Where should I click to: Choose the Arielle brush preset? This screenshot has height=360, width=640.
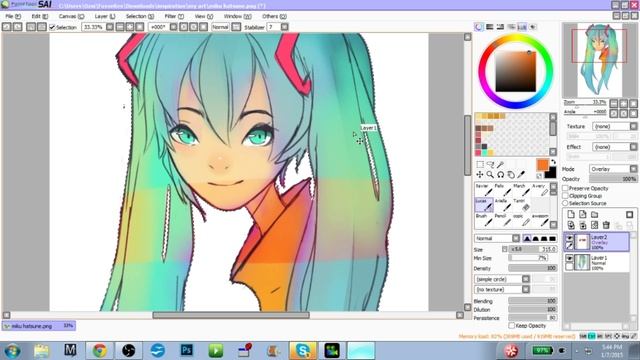pyautogui.click(x=502, y=205)
